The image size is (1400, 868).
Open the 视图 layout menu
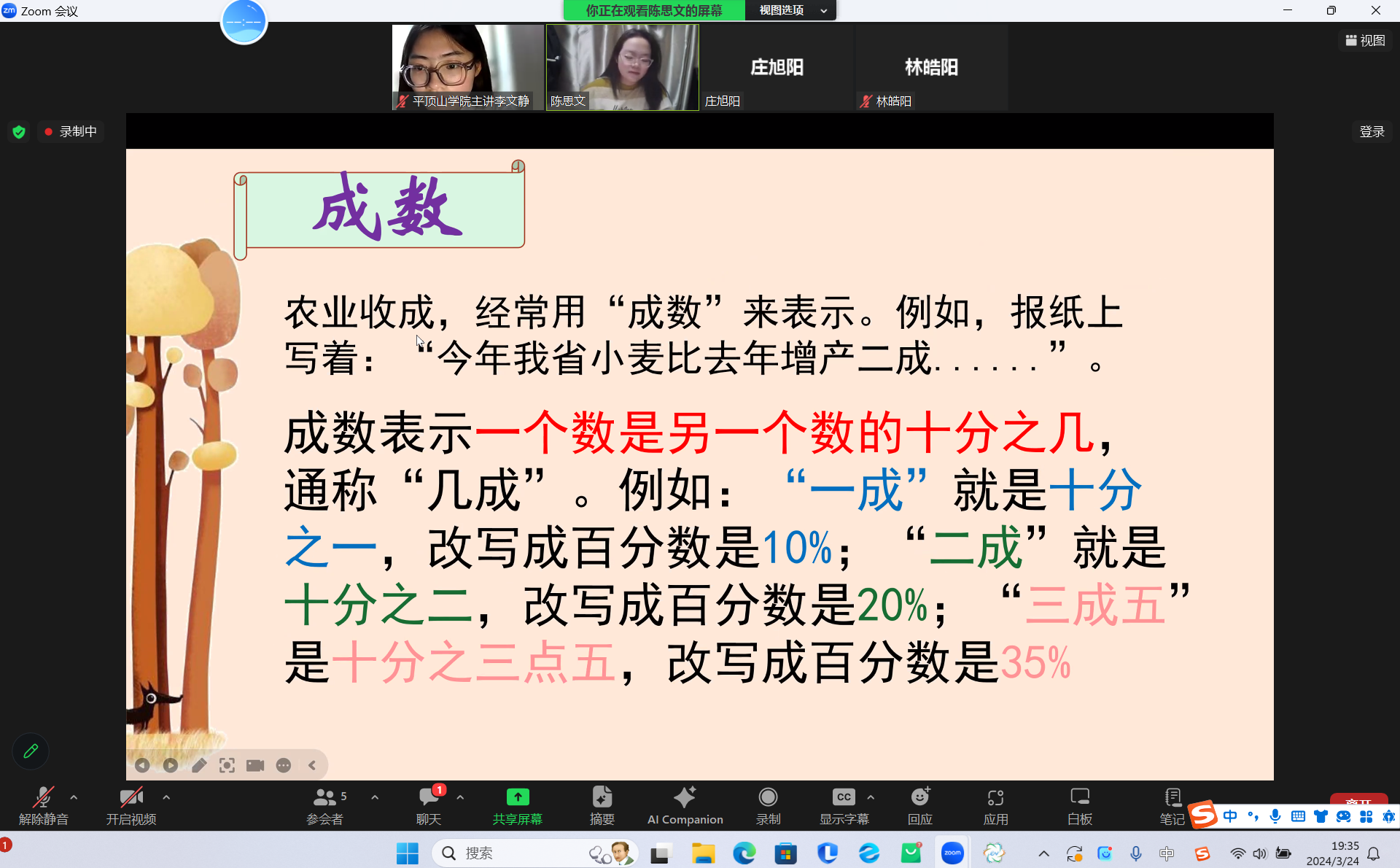1365,41
